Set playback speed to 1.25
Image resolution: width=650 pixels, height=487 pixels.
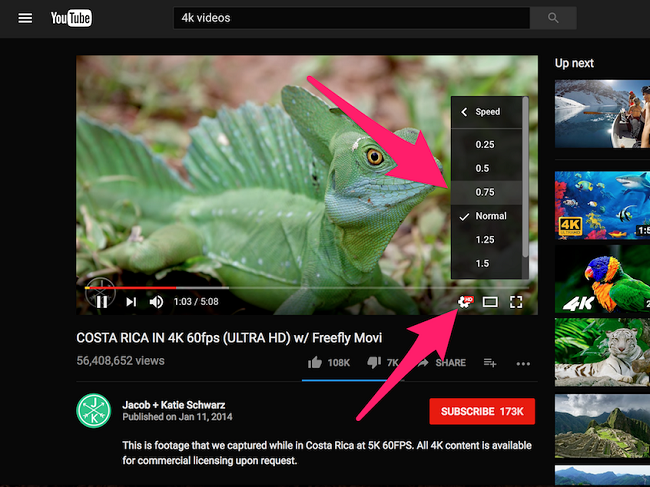[487, 240]
